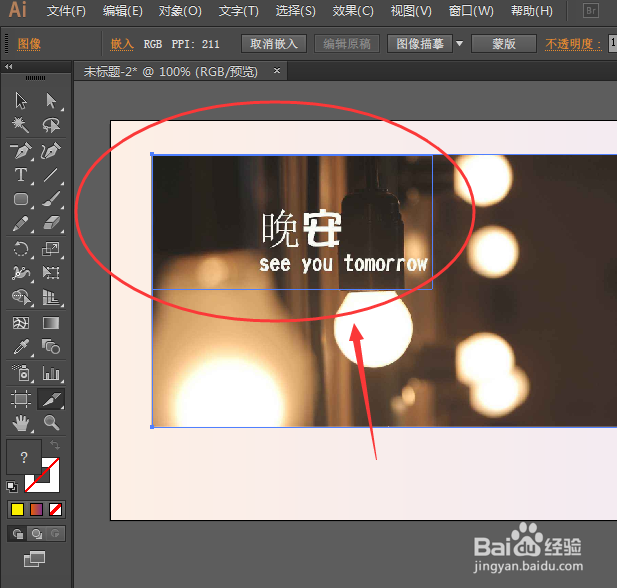Set fill to None swatch

point(55,510)
